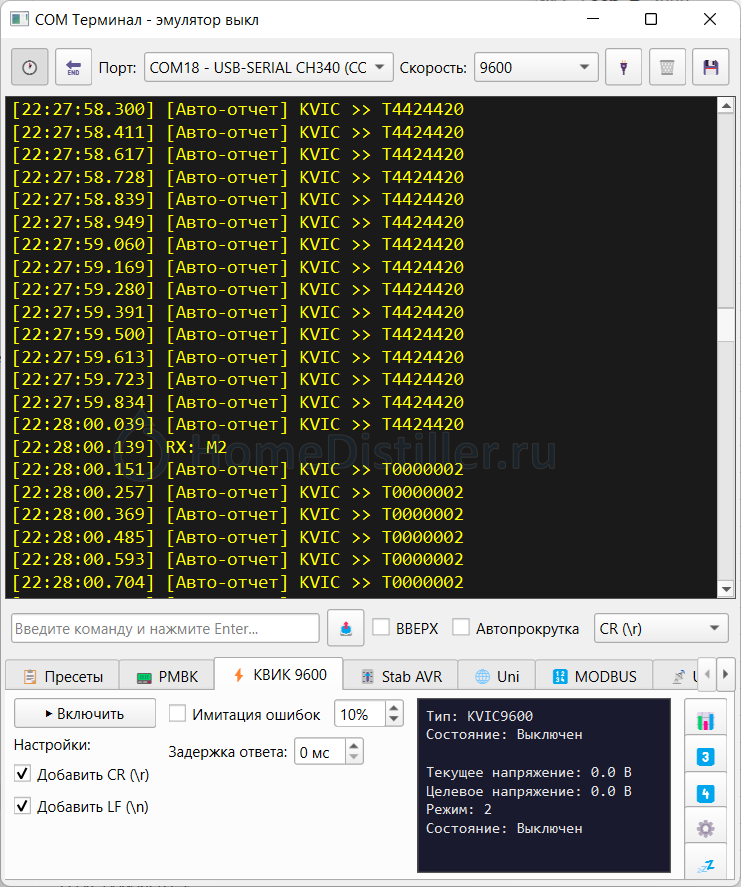Click the END arrow toolbar button
This screenshot has width=744, height=887.
(x=73, y=68)
